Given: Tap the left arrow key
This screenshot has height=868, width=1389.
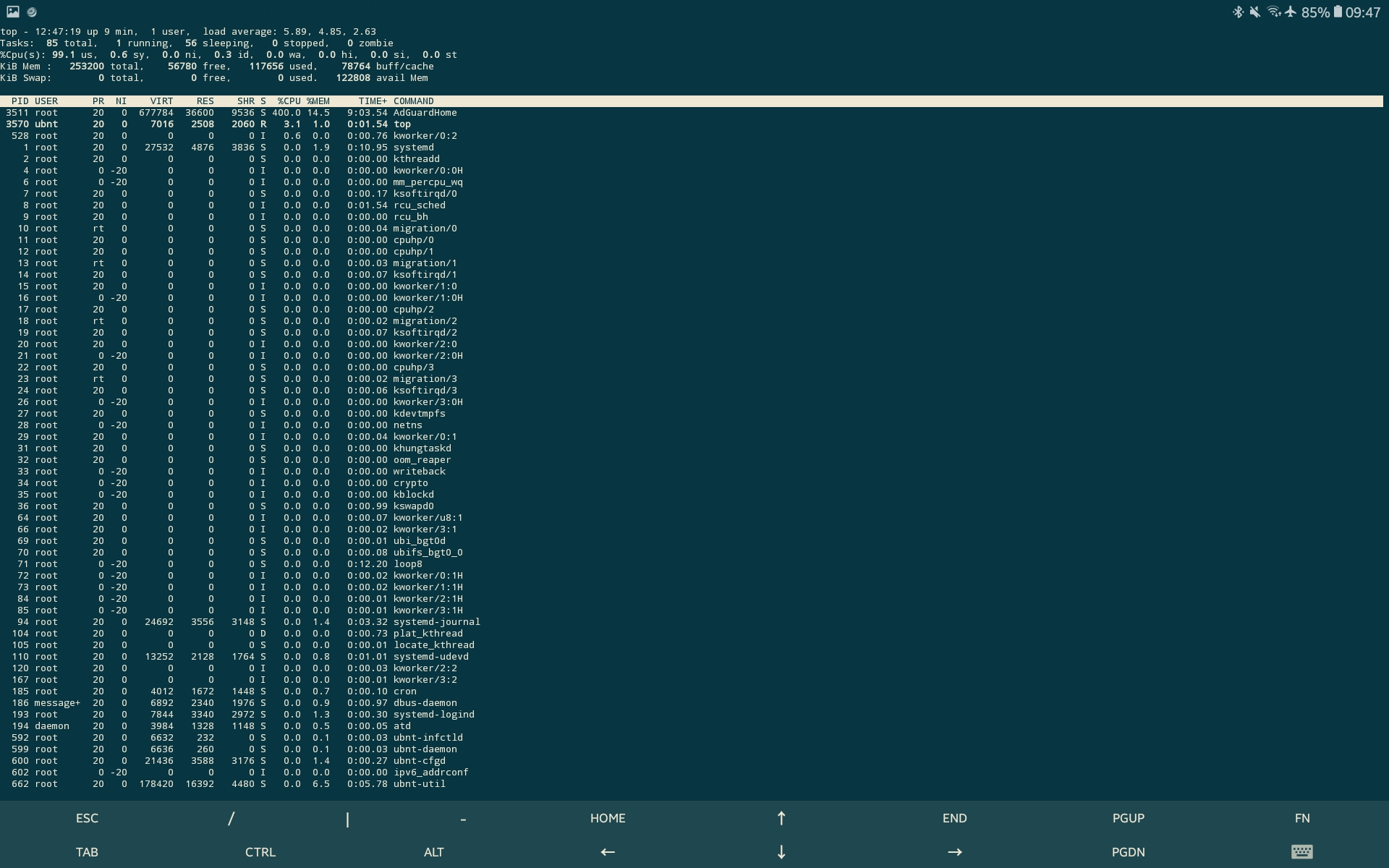Looking at the screenshot, I should tap(608, 852).
